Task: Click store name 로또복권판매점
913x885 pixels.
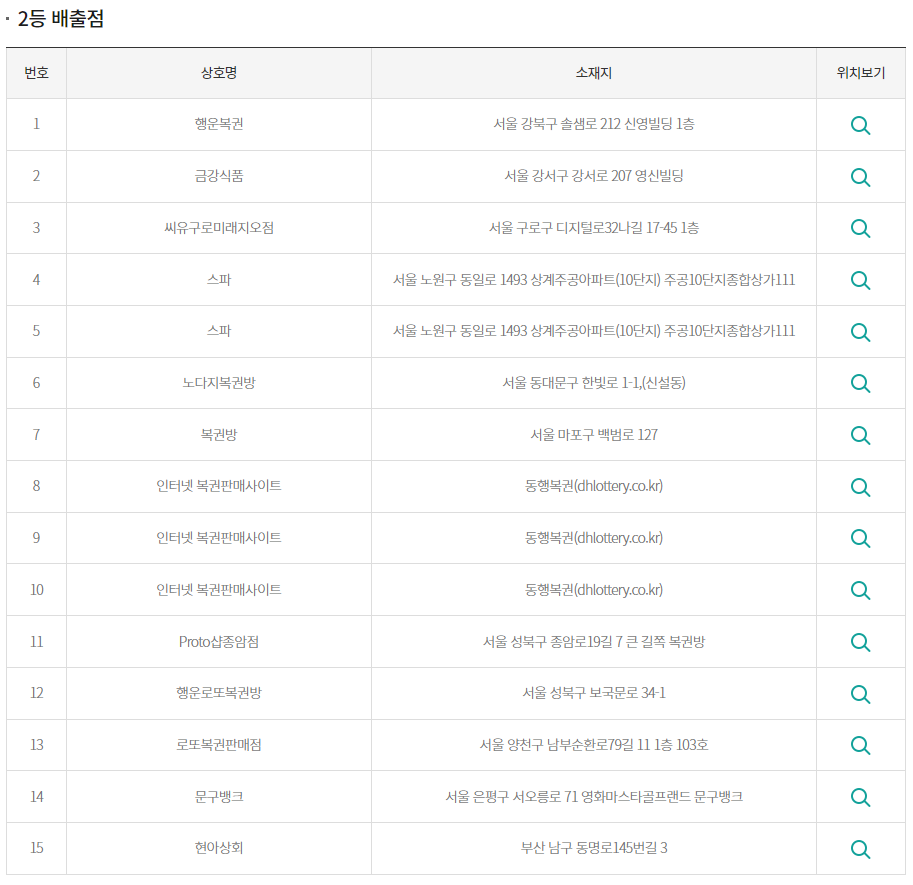Action: click(x=219, y=745)
